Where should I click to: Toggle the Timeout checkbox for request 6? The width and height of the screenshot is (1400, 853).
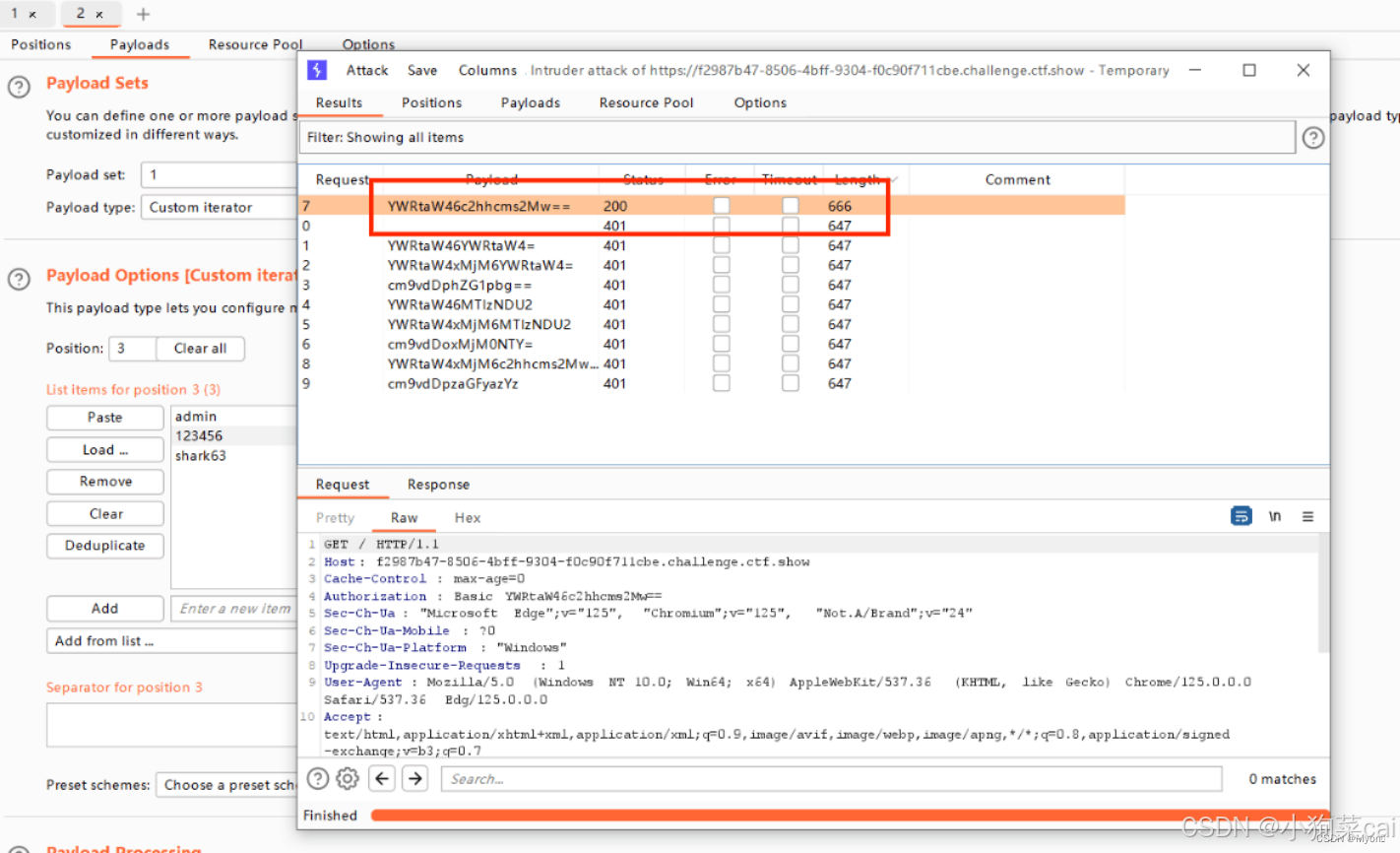[791, 344]
